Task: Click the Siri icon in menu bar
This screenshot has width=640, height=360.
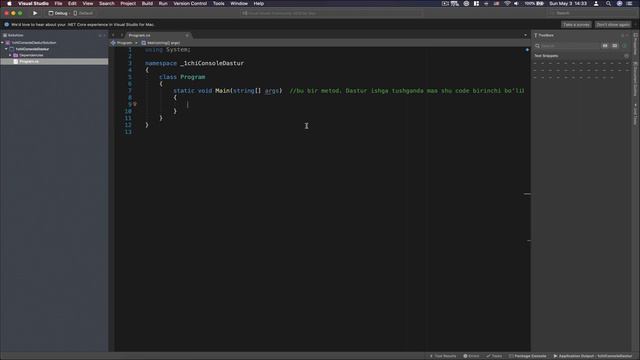Action: 619,3
